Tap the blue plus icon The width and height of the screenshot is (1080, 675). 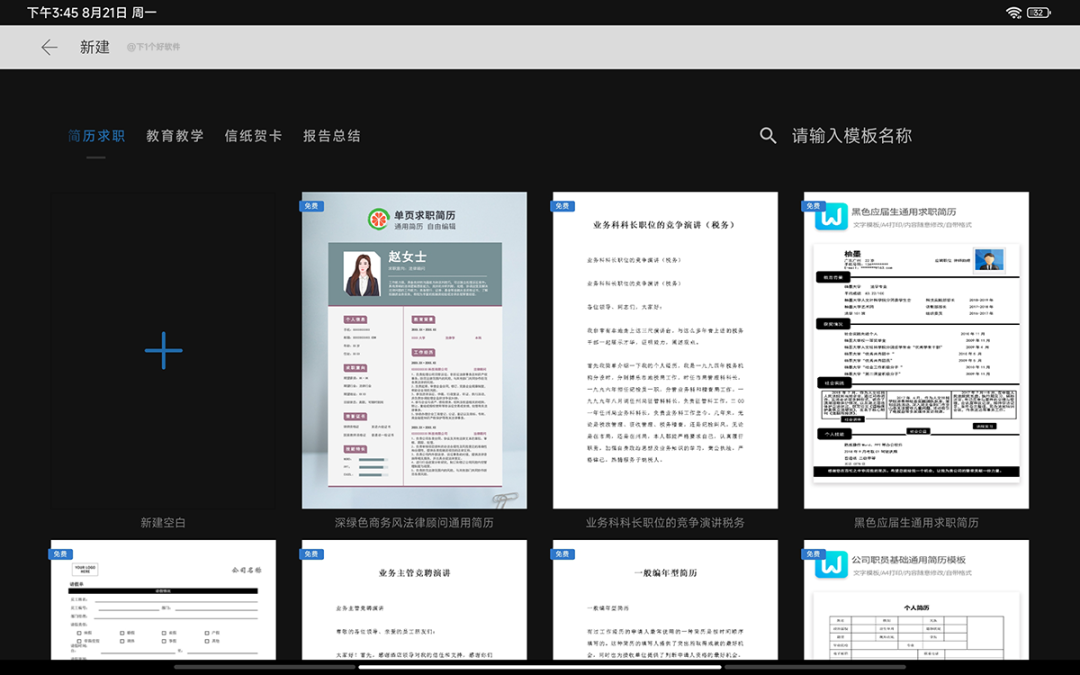163,351
